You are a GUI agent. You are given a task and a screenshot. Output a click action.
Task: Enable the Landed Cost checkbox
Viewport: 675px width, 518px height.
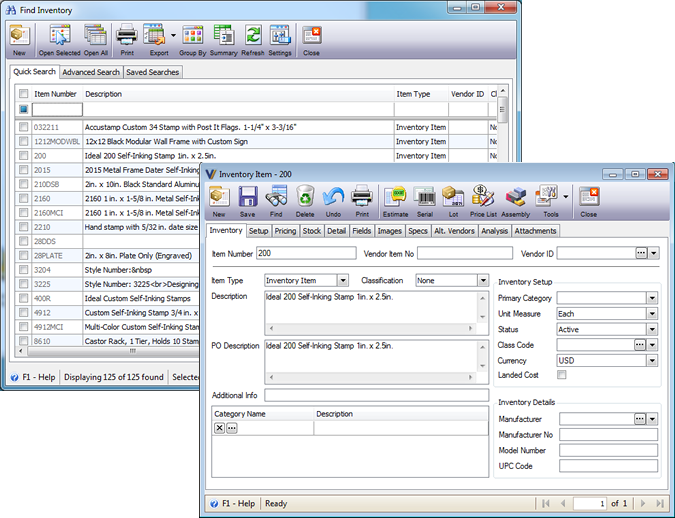562,375
